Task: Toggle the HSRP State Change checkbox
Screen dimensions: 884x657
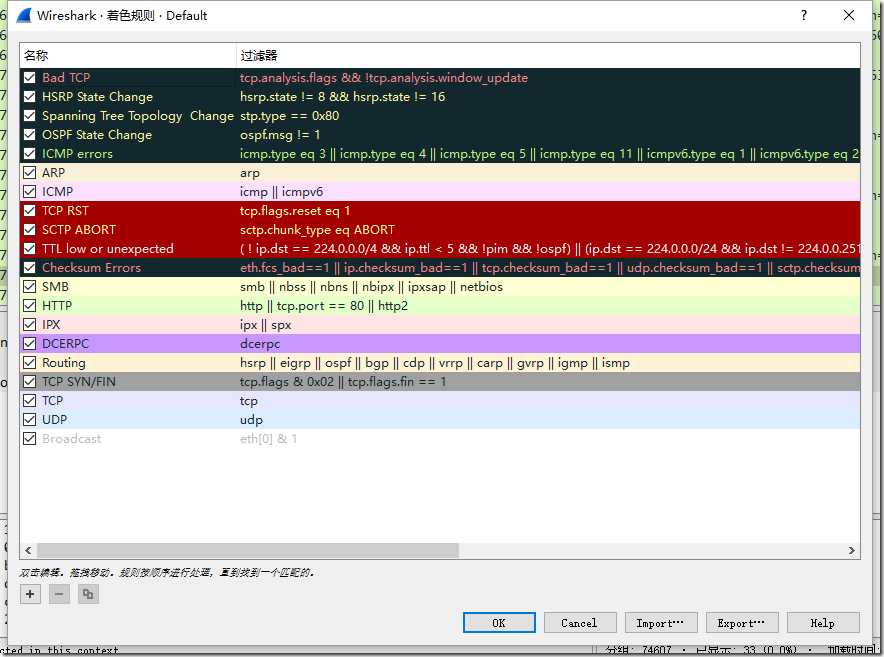Action: pos(30,97)
